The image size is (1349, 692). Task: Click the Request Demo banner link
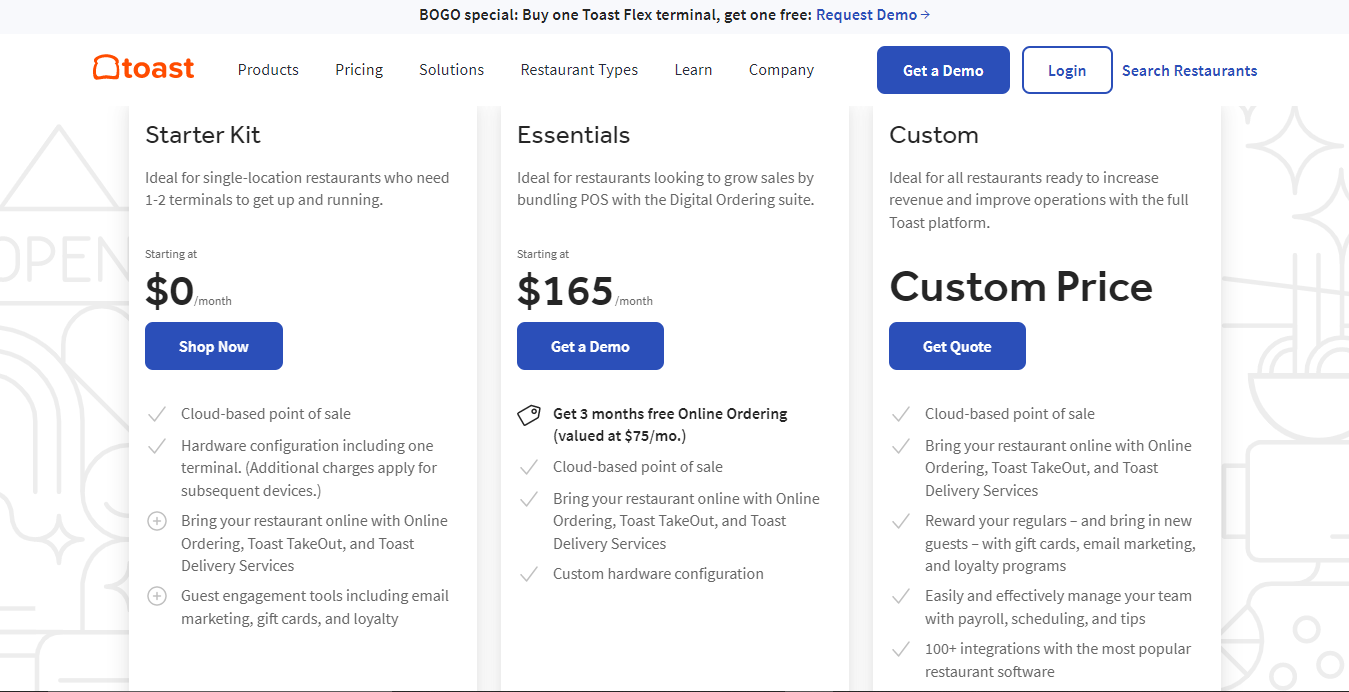tap(866, 15)
